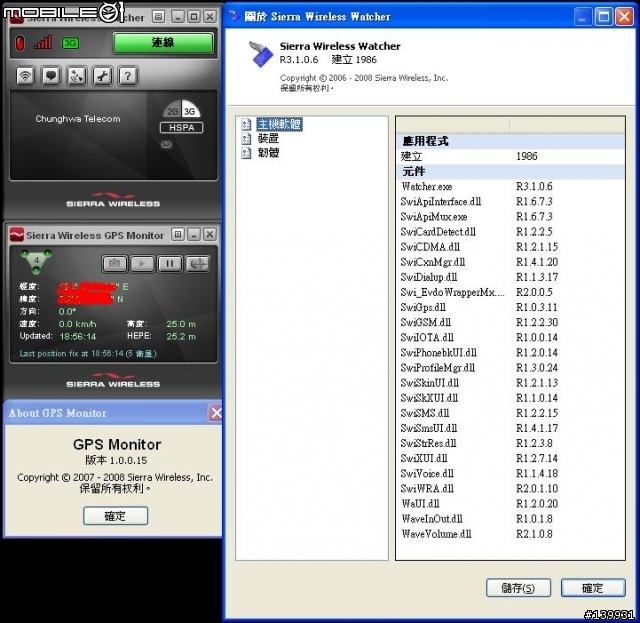Viewport: 640px width, 623px height.
Task: Select 裝置 in the left tree
Action: (268, 138)
